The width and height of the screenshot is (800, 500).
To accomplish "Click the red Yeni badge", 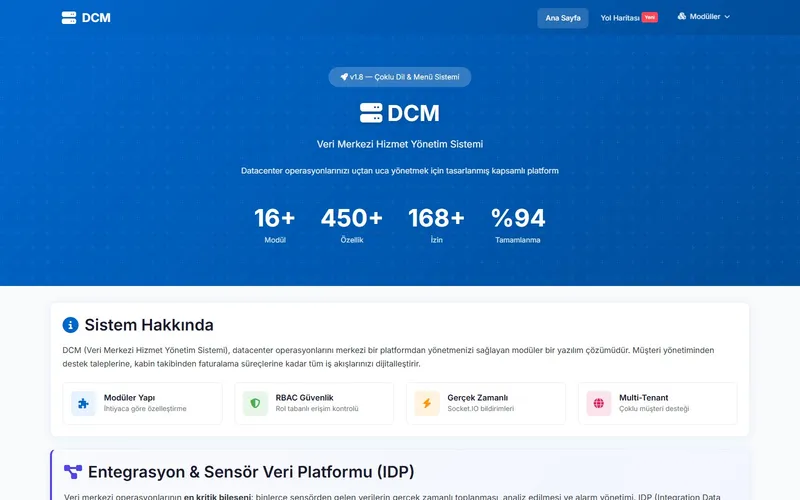I will coord(649,17).
